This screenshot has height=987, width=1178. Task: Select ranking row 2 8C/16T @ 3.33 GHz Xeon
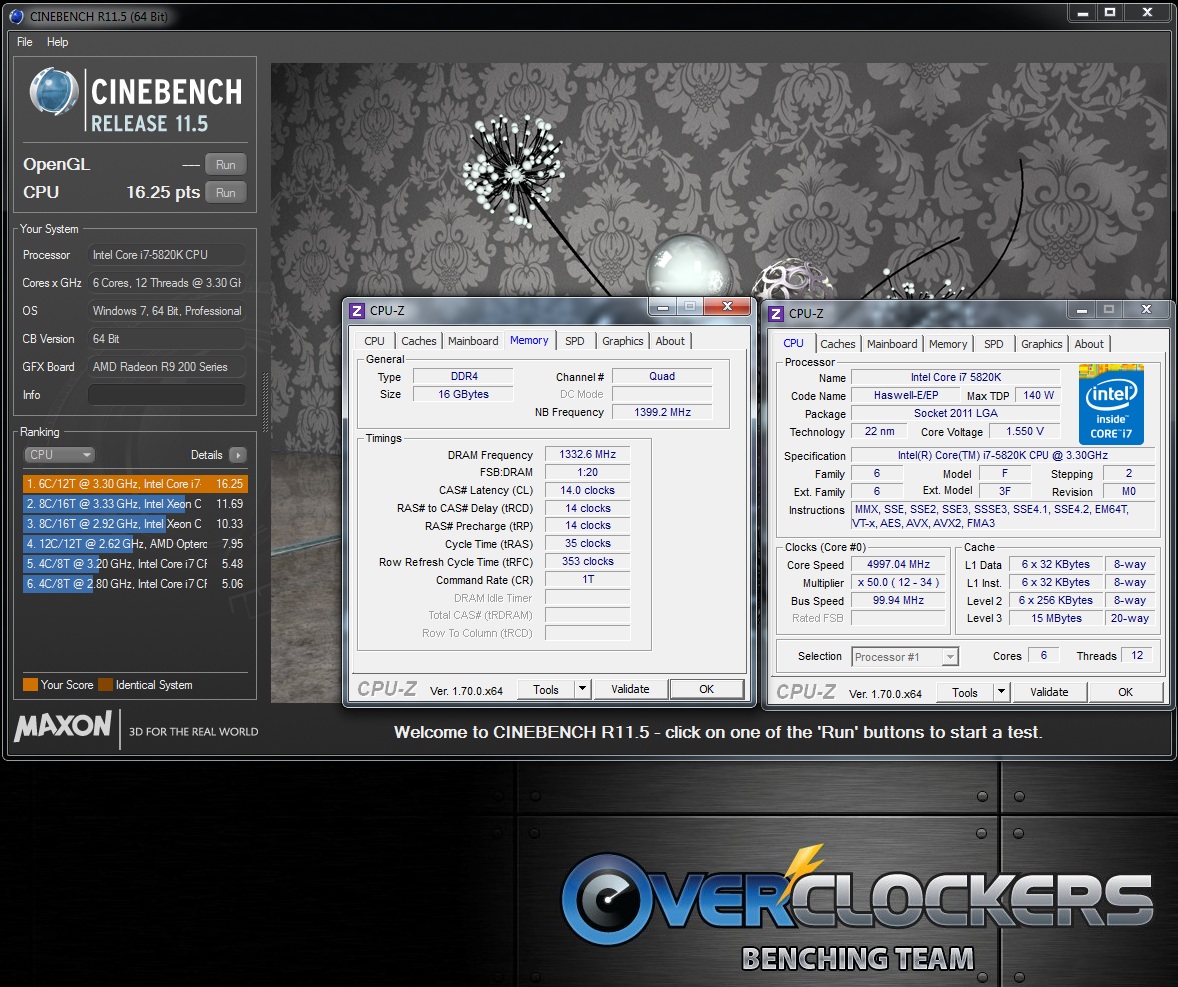pyautogui.click(x=135, y=504)
